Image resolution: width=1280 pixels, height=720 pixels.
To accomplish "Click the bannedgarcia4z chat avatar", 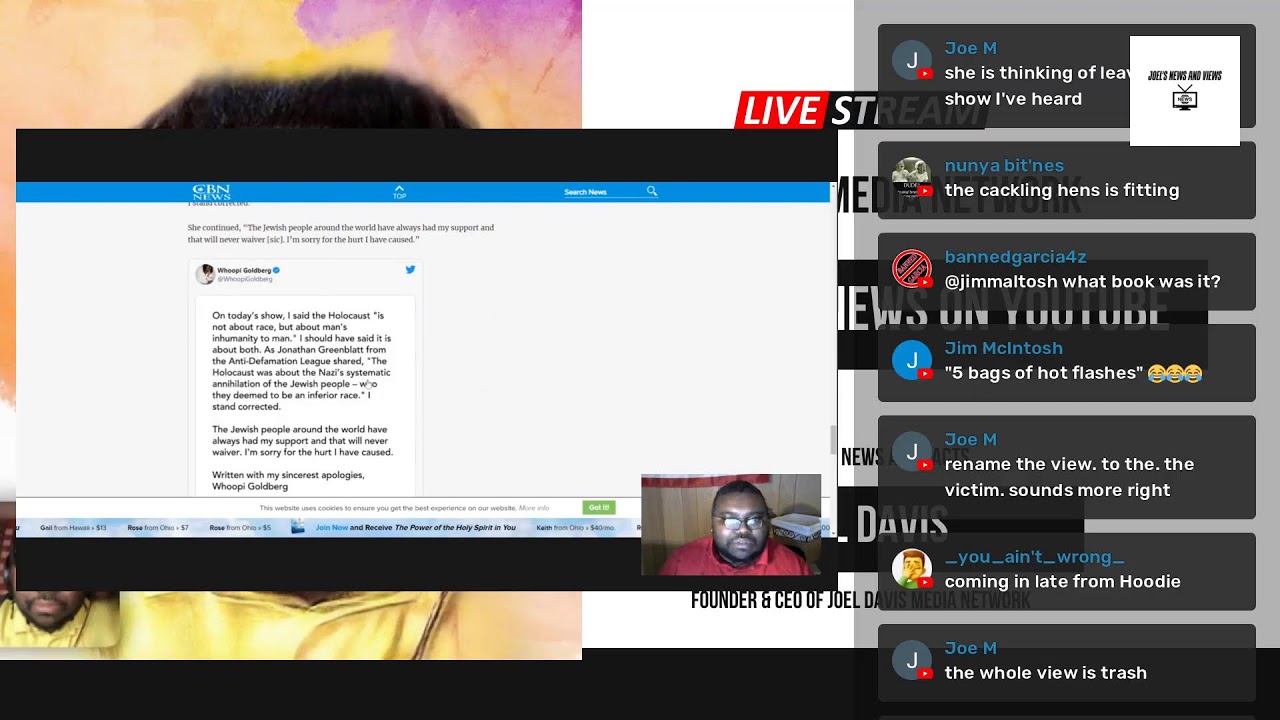I will point(912,269).
